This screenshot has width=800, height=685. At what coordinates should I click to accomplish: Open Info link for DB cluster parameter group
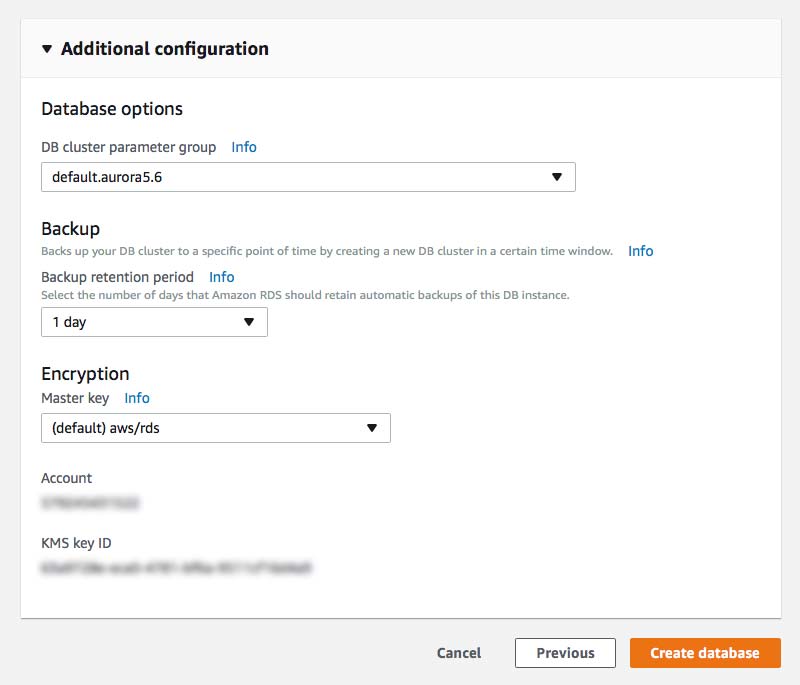[x=244, y=147]
